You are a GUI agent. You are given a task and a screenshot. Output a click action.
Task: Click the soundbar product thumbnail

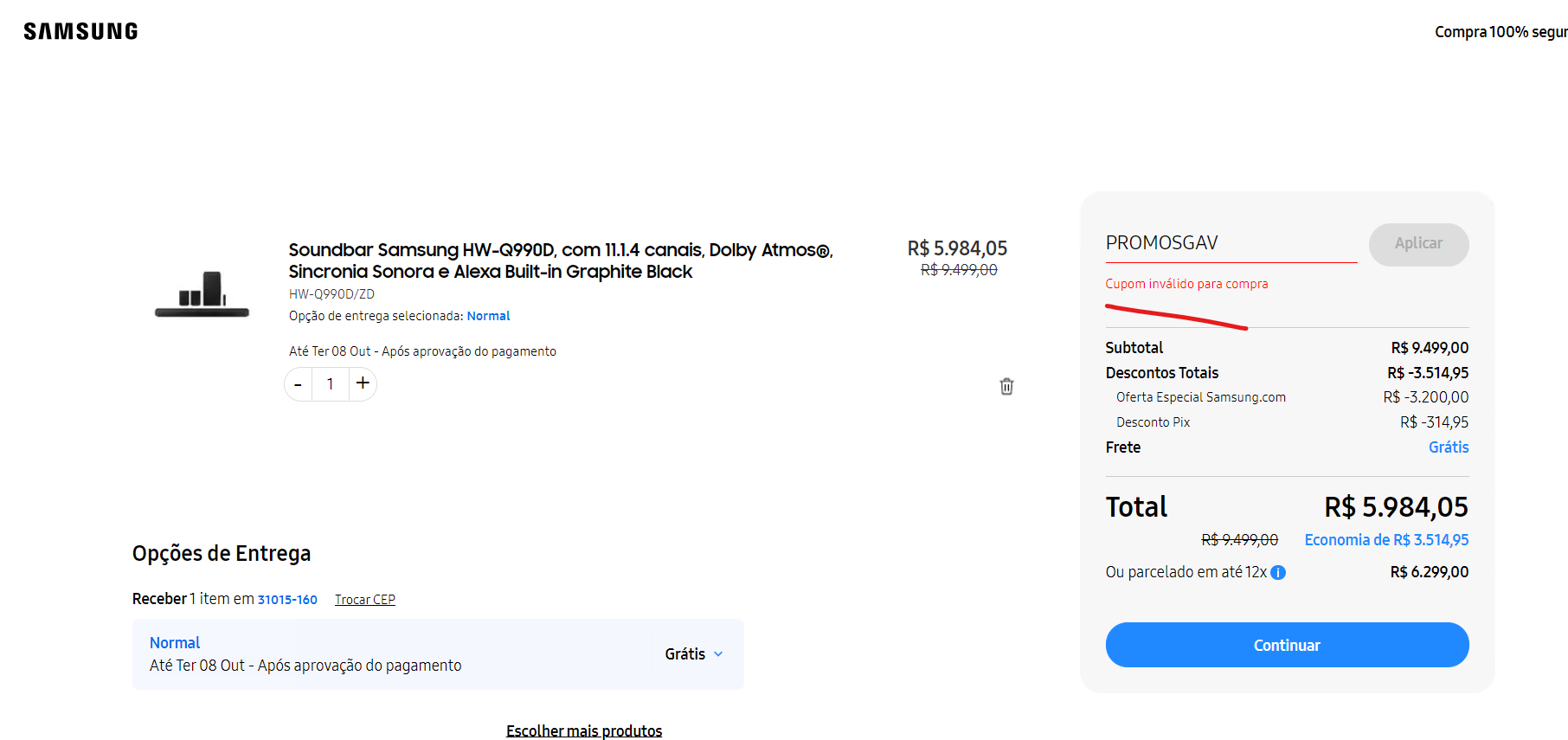point(202,294)
